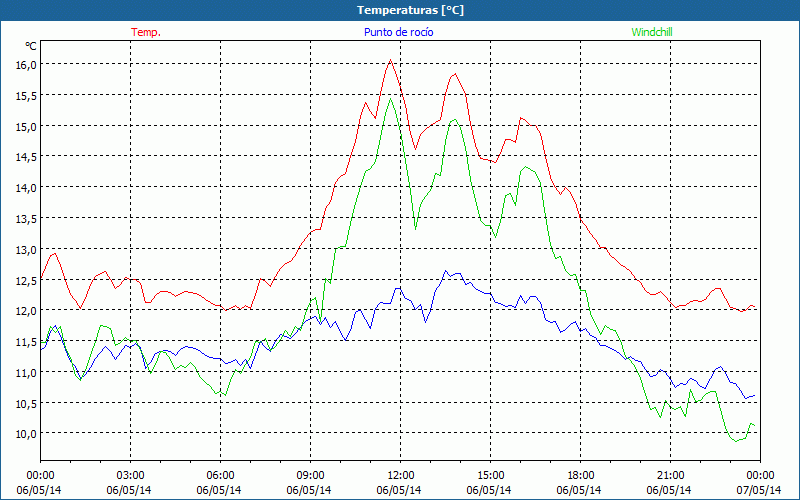Click the '10,5' y-axis label
Viewport: 800px width, 500px height.
point(26,403)
